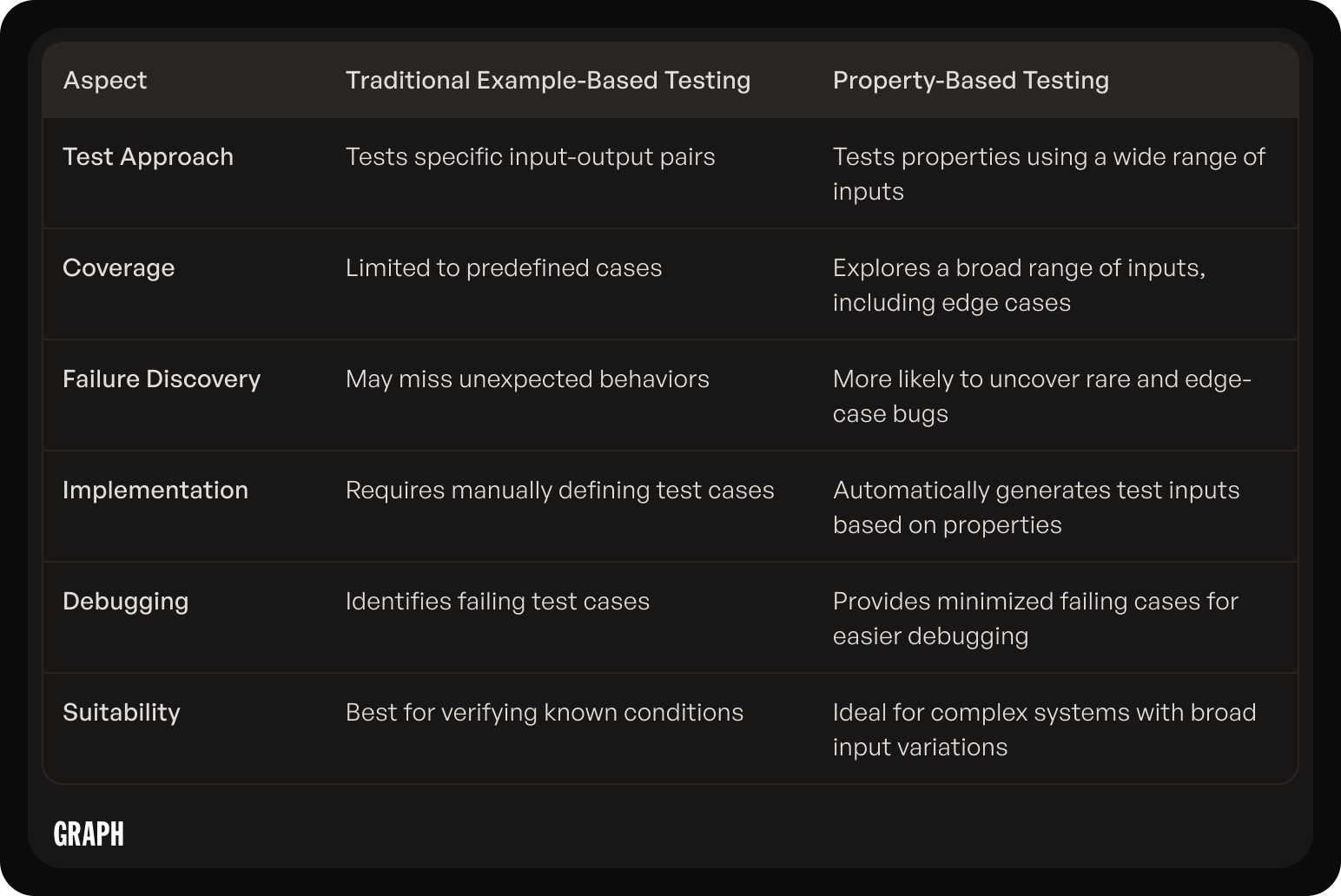Click 'Requires manually defining test cases' cell
The width and height of the screenshot is (1341, 896).
[560, 490]
